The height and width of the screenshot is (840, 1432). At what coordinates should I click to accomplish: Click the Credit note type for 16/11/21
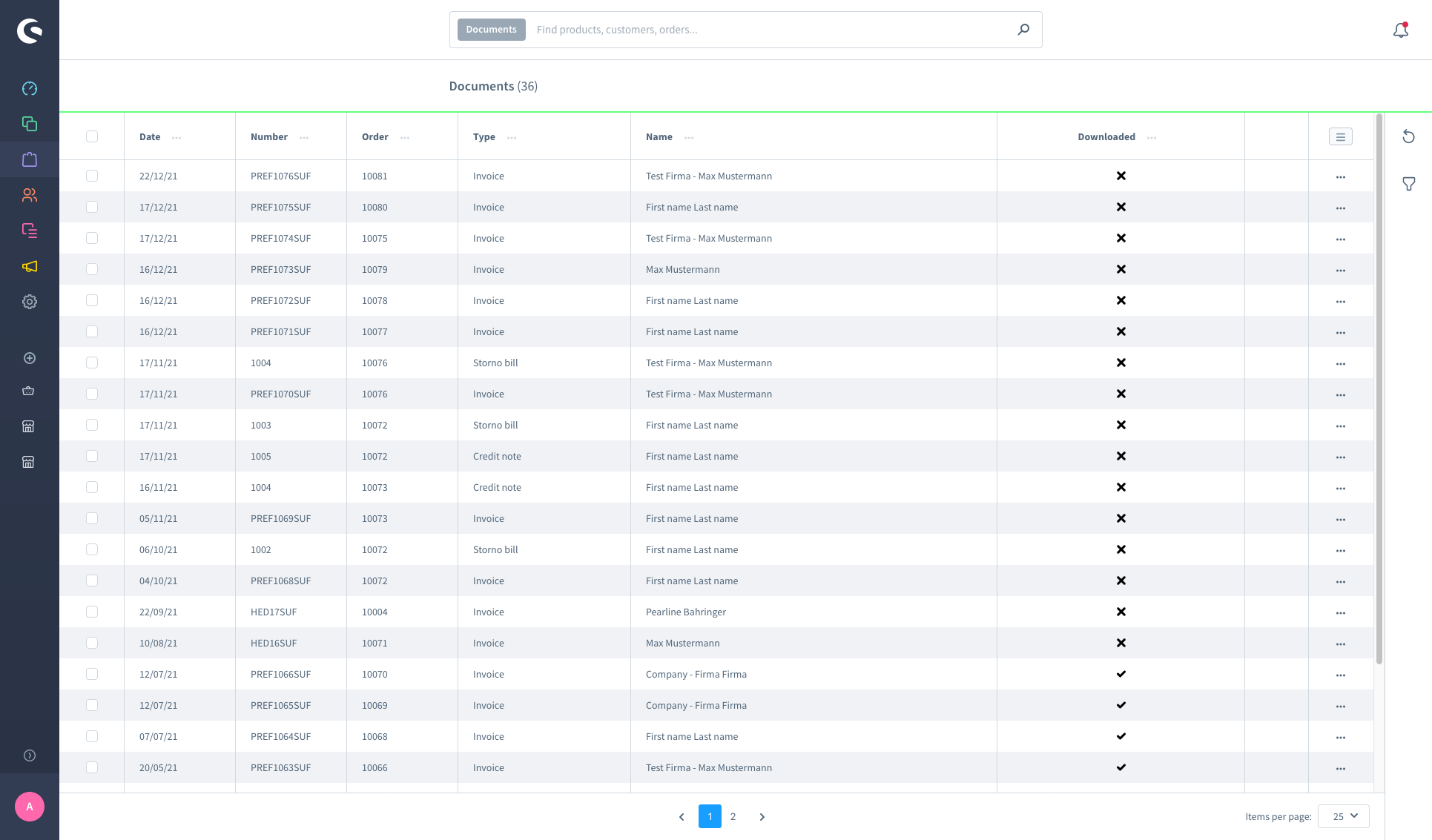pos(497,487)
